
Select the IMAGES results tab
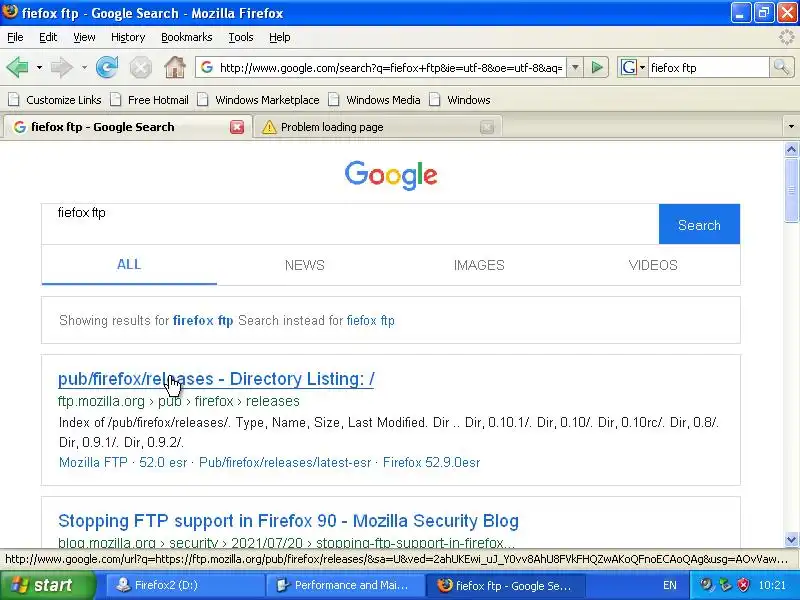[x=479, y=265]
